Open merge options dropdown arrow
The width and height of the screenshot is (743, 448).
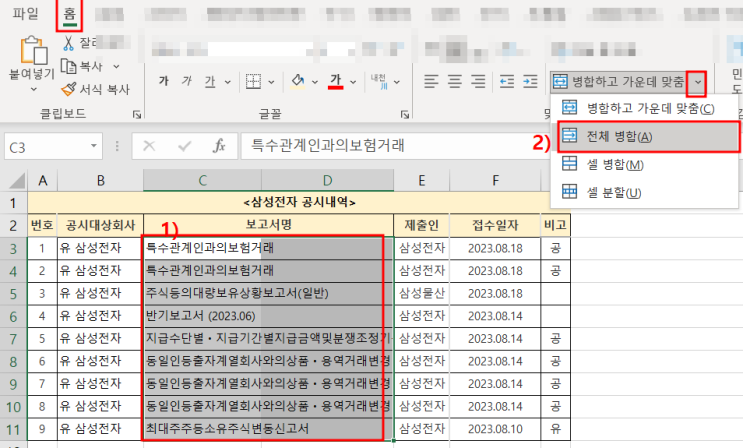[698, 82]
